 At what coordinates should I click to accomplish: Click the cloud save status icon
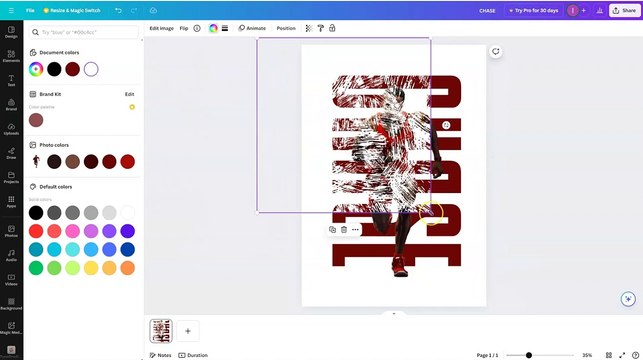(153, 10)
